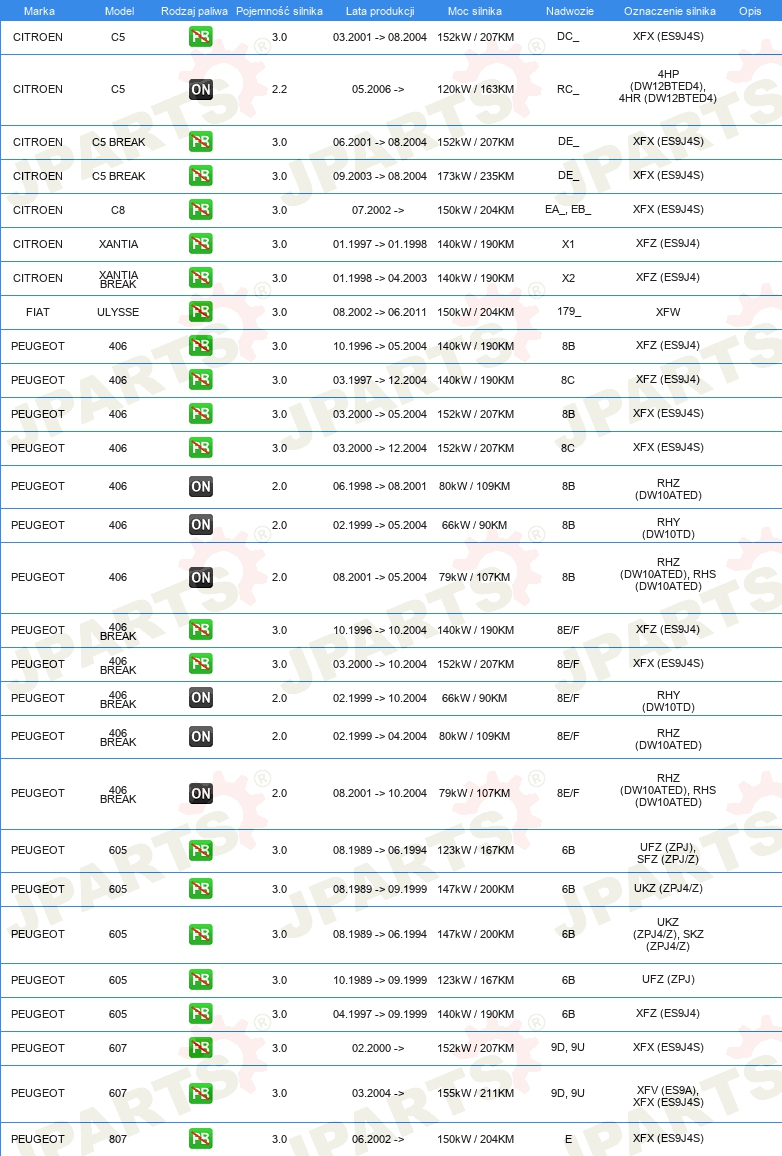Click the petrol icon for C5 BREAK 152kW / 207KM
Image resolution: width=782 pixels, height=1156 pixels.
coord(200,142)
